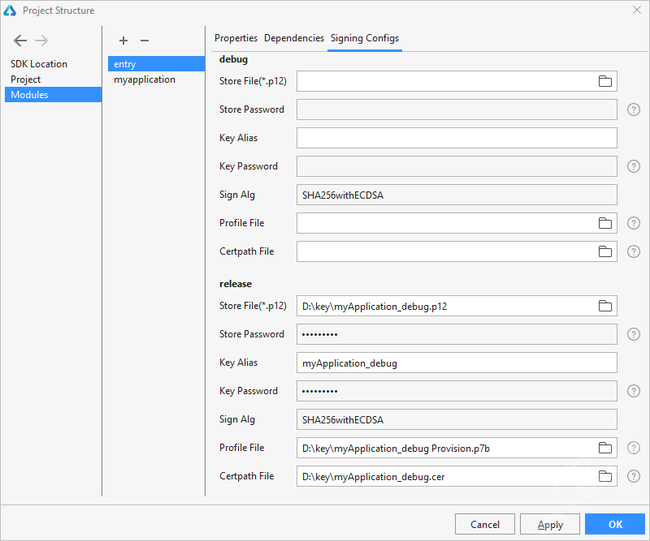The width and height of the screenshot is (650, 541).
Task: Browse for debug Profile File folder icon
Action: (x=605, y=223)
